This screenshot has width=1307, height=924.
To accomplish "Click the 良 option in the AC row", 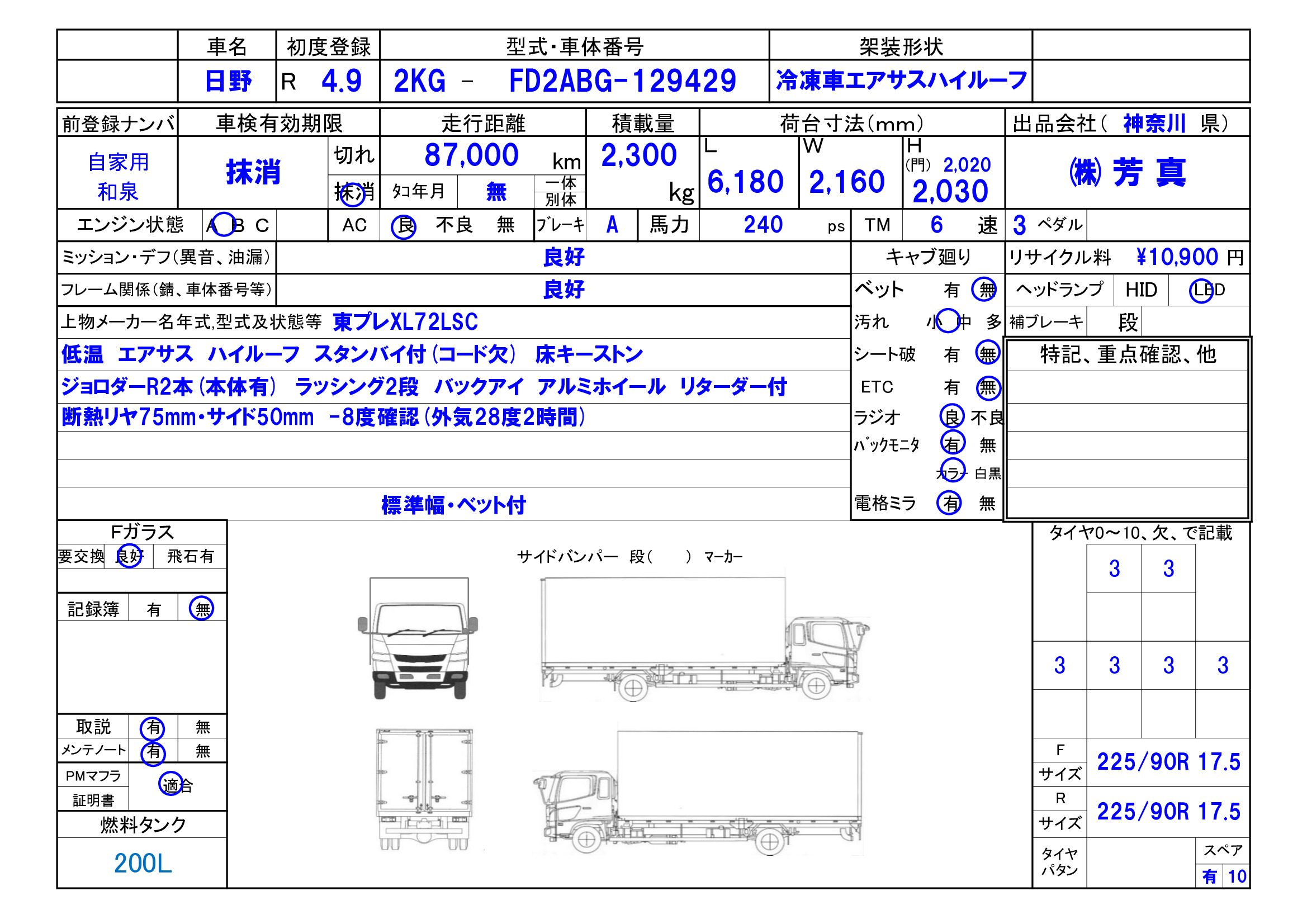I will 404,226.
